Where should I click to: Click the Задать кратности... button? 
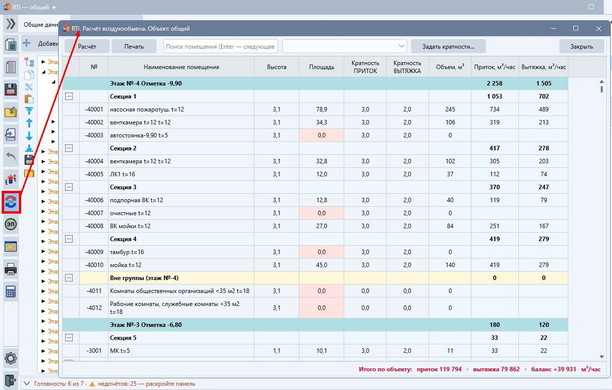click(x=448, y=46)
